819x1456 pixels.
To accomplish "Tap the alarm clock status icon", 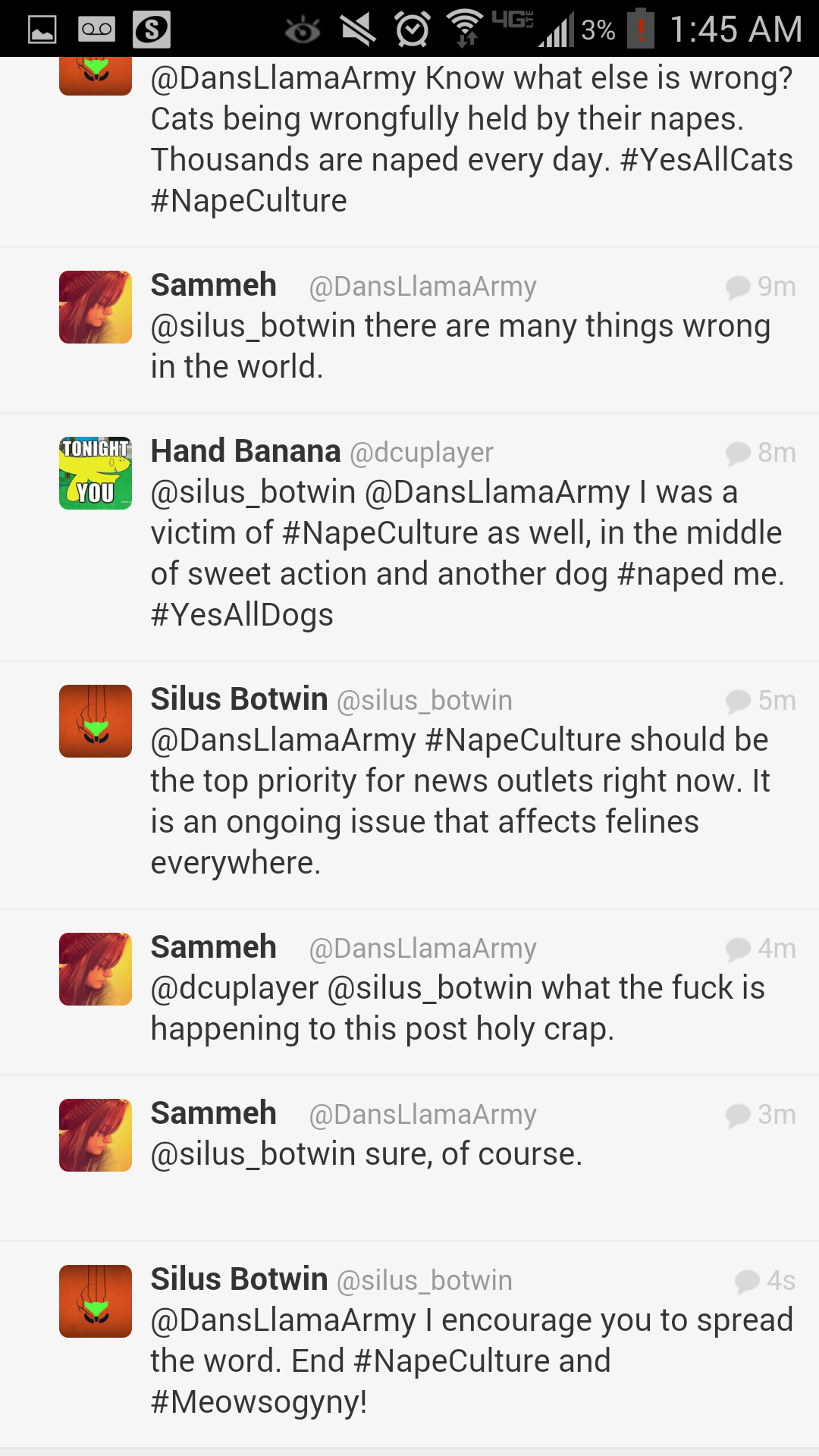I will tap(413, 30).
